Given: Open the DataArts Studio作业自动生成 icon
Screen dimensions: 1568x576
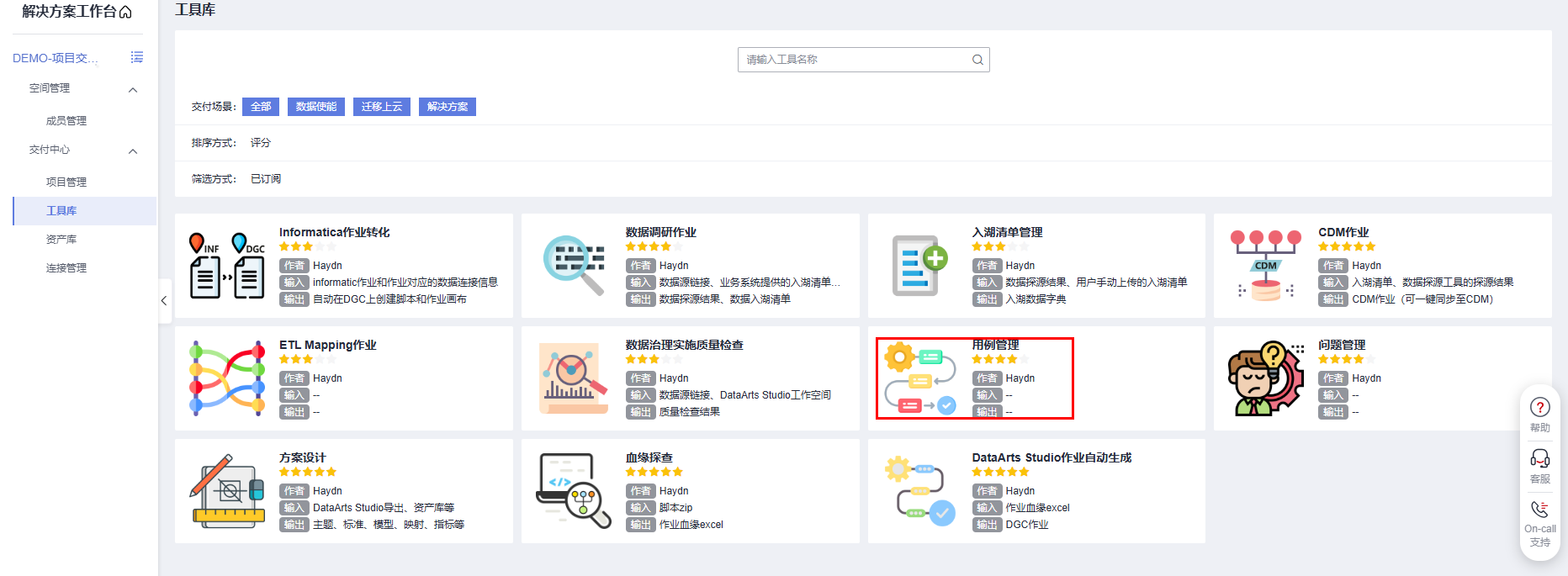Looking at the screenshot, I should click(x=920, y=491).
